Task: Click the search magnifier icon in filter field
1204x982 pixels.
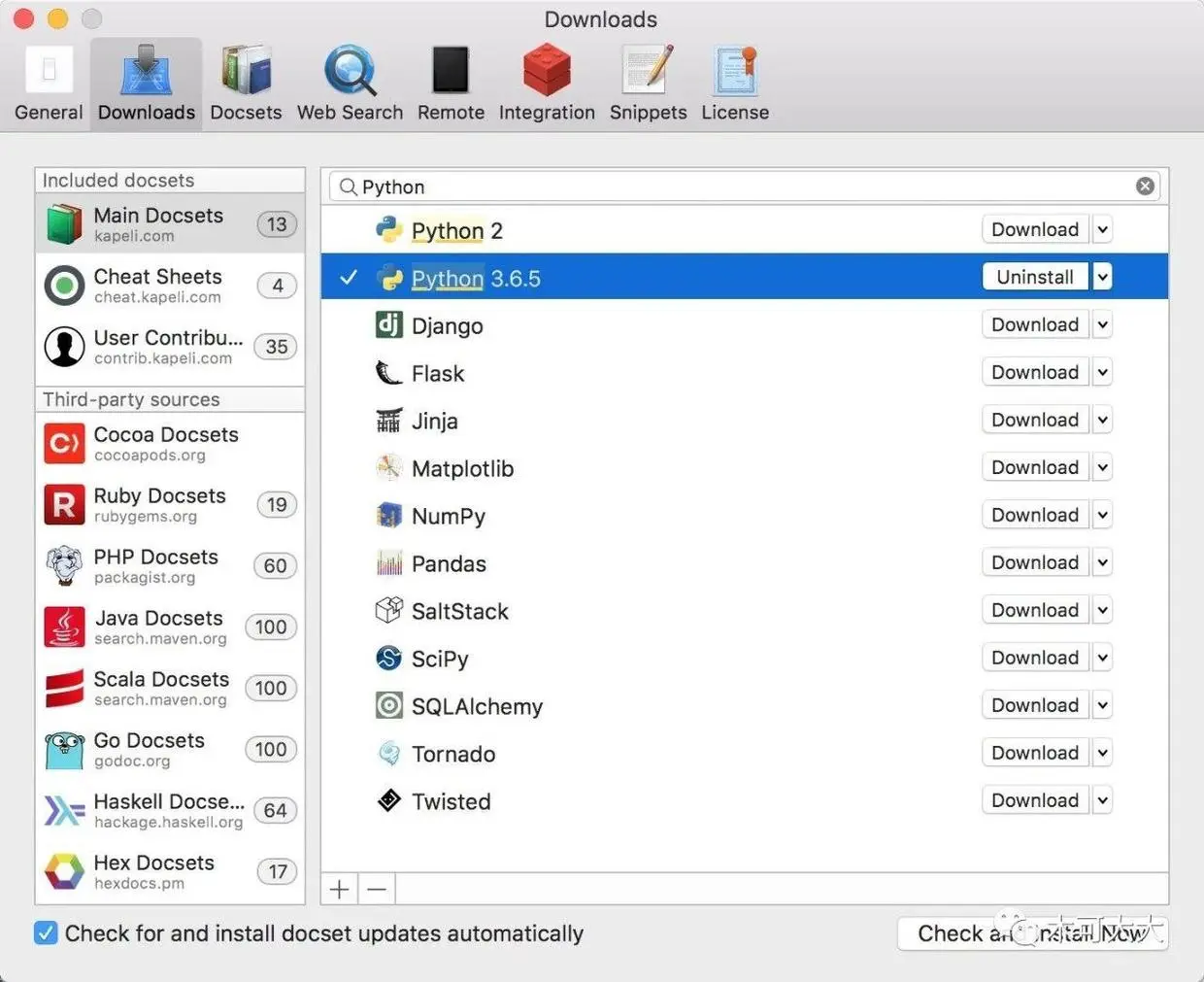Action: [348, 186]
